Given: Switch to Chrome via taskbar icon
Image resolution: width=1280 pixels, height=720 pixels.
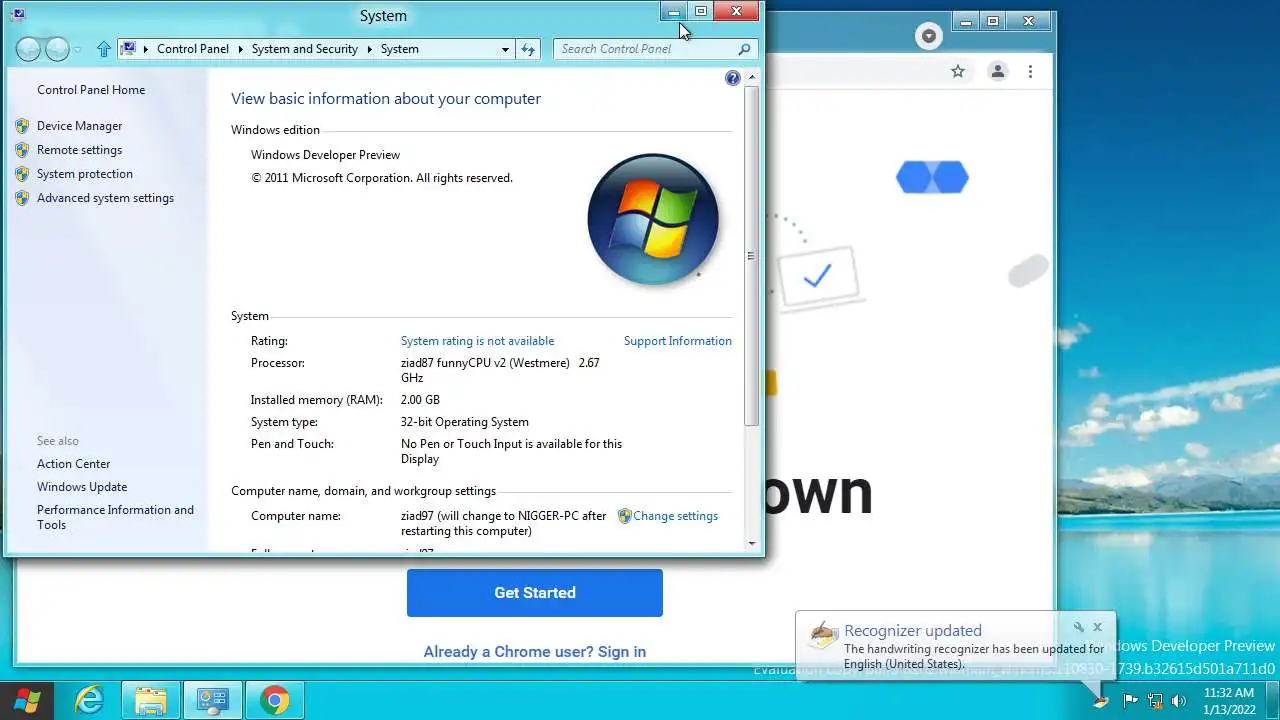Looking at the screenshot, I should pos(275,700).
